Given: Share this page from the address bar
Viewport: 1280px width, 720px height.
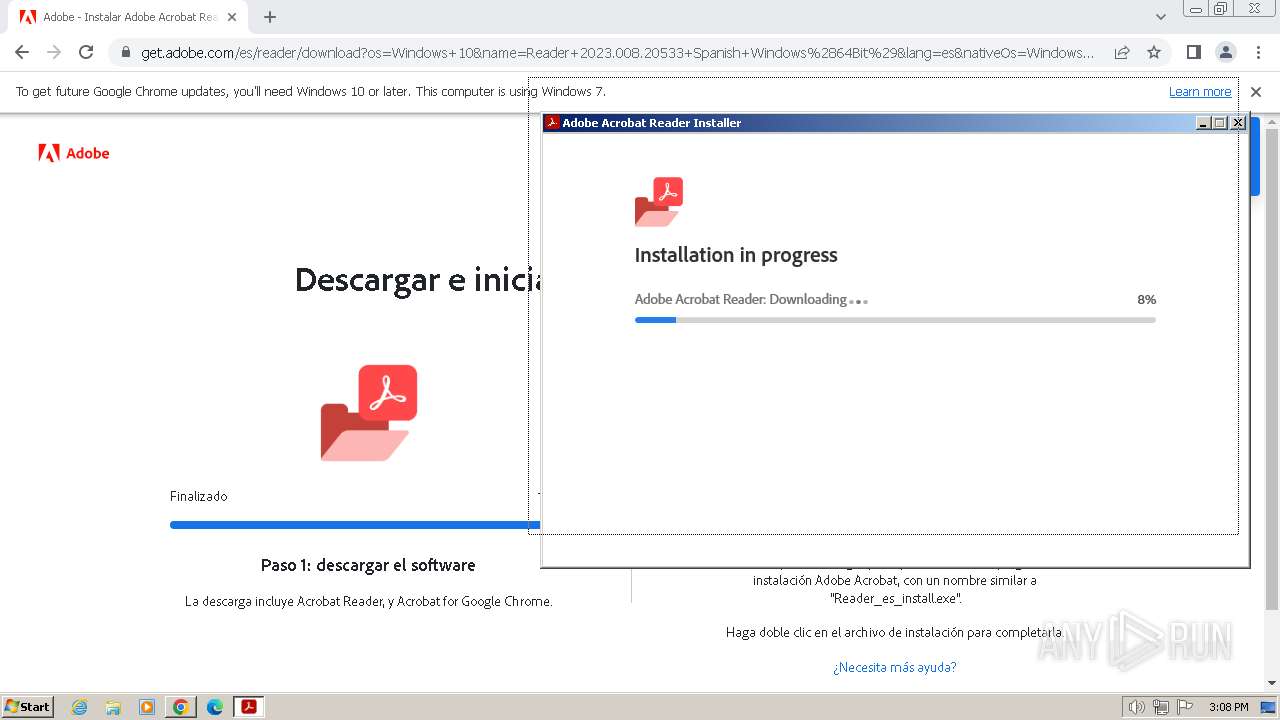Looking at the screenshot, I should (1122, 52).
